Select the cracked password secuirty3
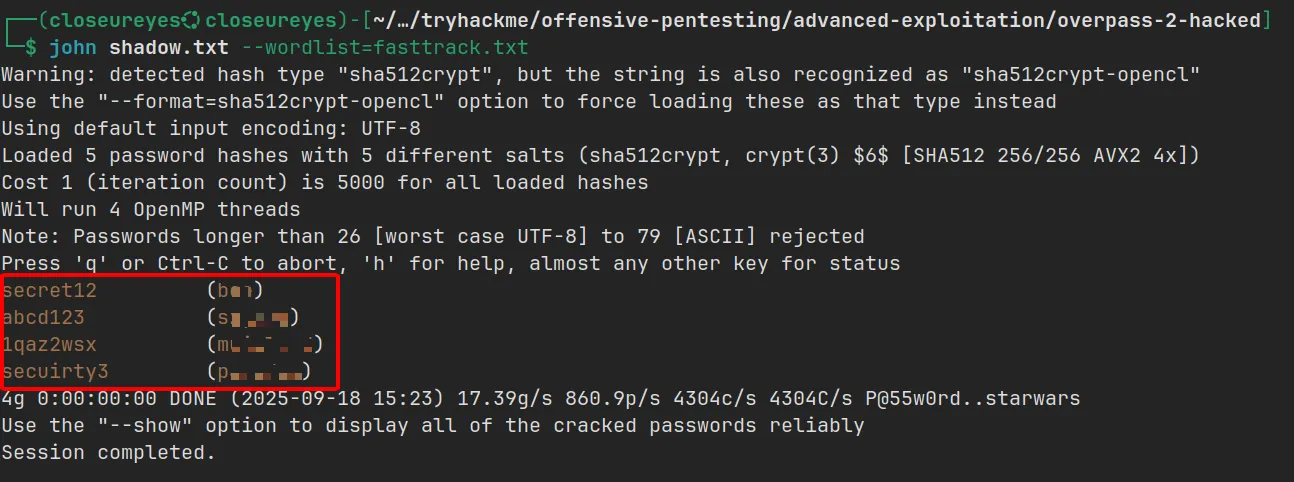 coord(55,372)
